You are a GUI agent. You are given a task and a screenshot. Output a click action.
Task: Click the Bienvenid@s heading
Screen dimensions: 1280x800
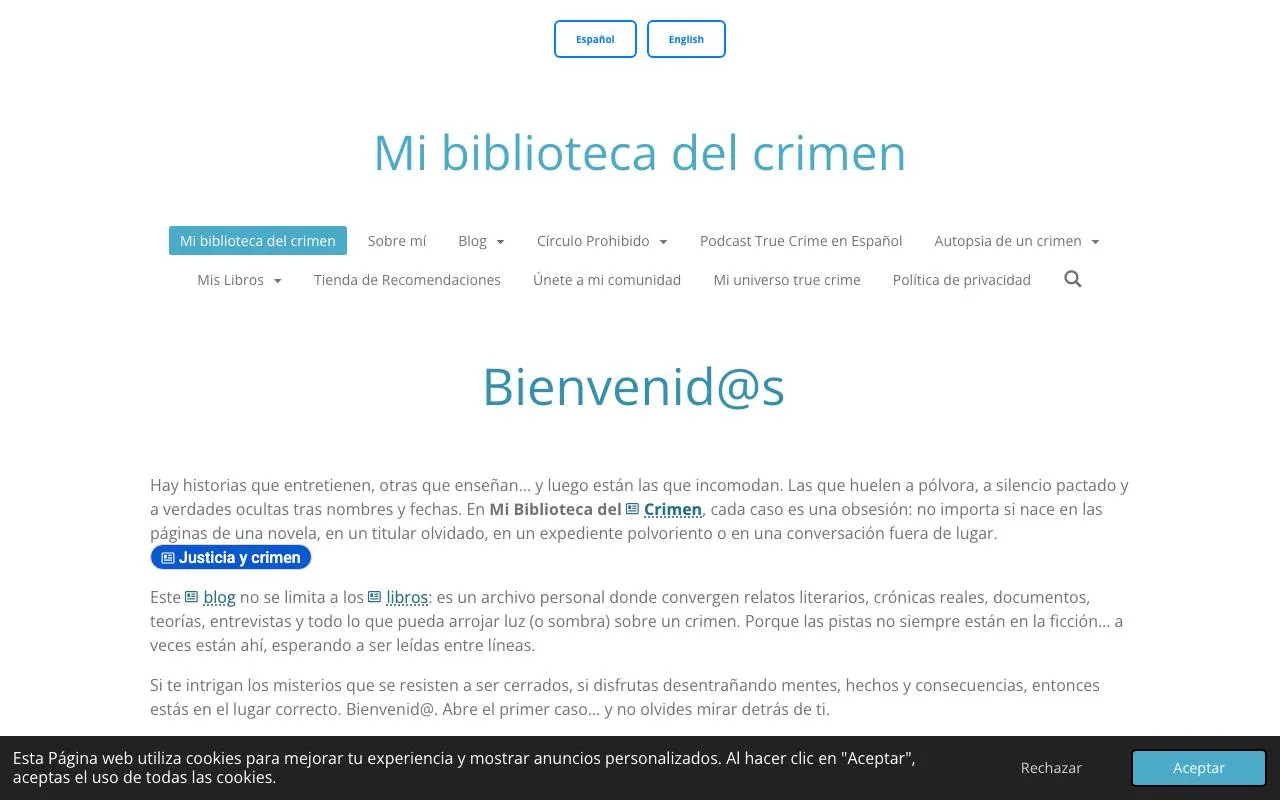click(x=633, y=386)
